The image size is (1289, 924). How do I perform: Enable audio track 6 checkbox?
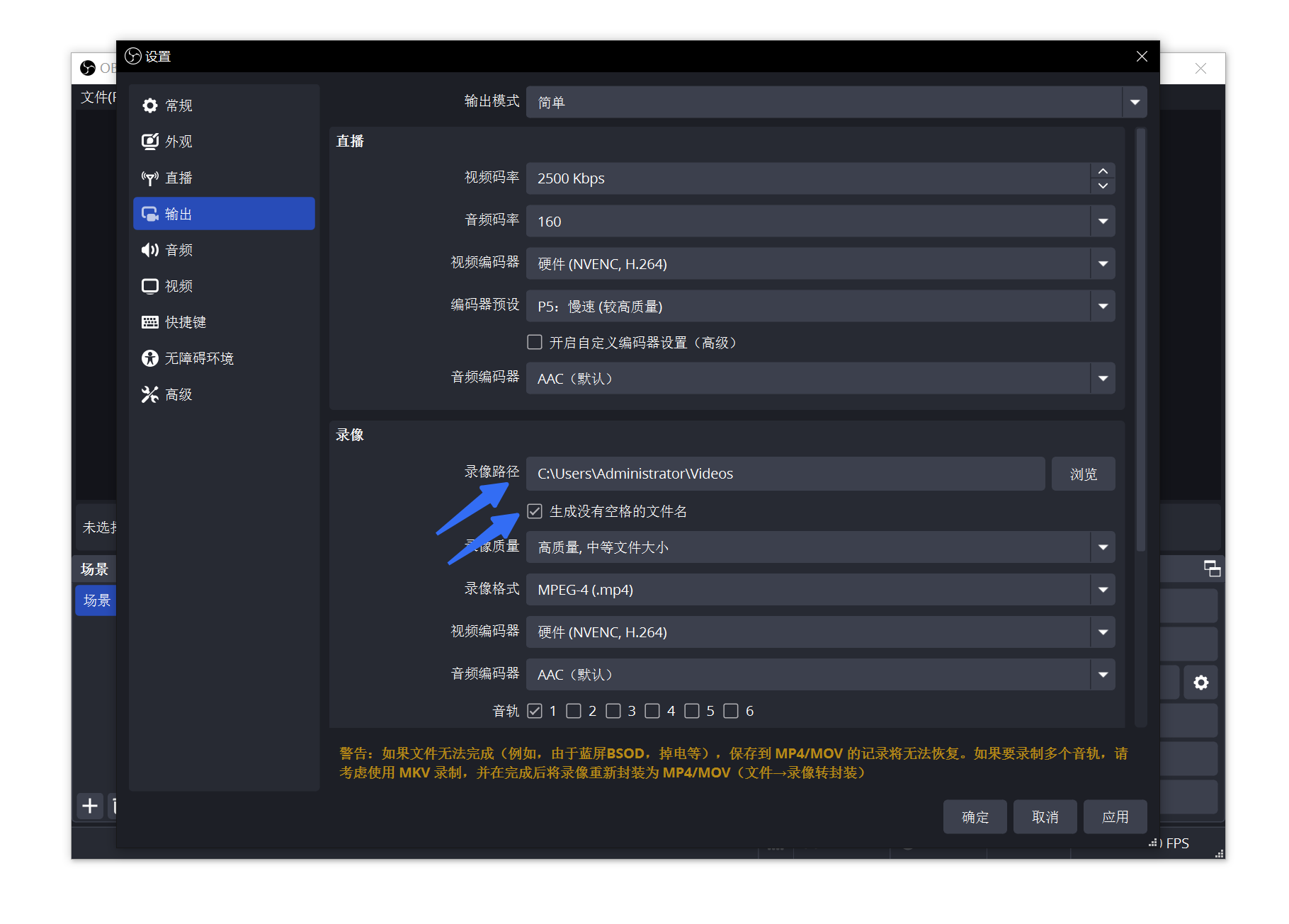731,711
